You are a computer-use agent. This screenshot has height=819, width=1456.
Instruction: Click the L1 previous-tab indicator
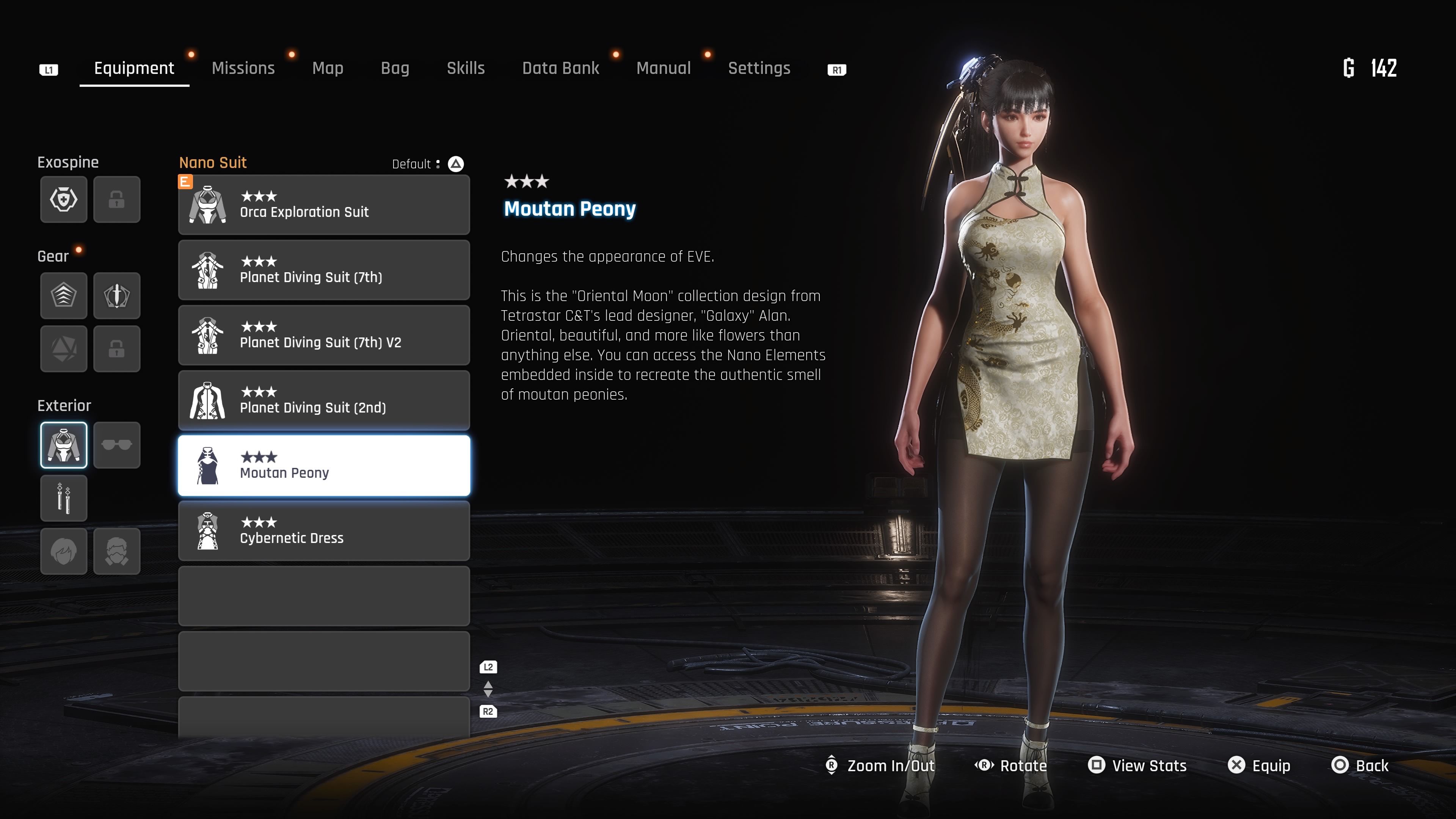(49, 69)
